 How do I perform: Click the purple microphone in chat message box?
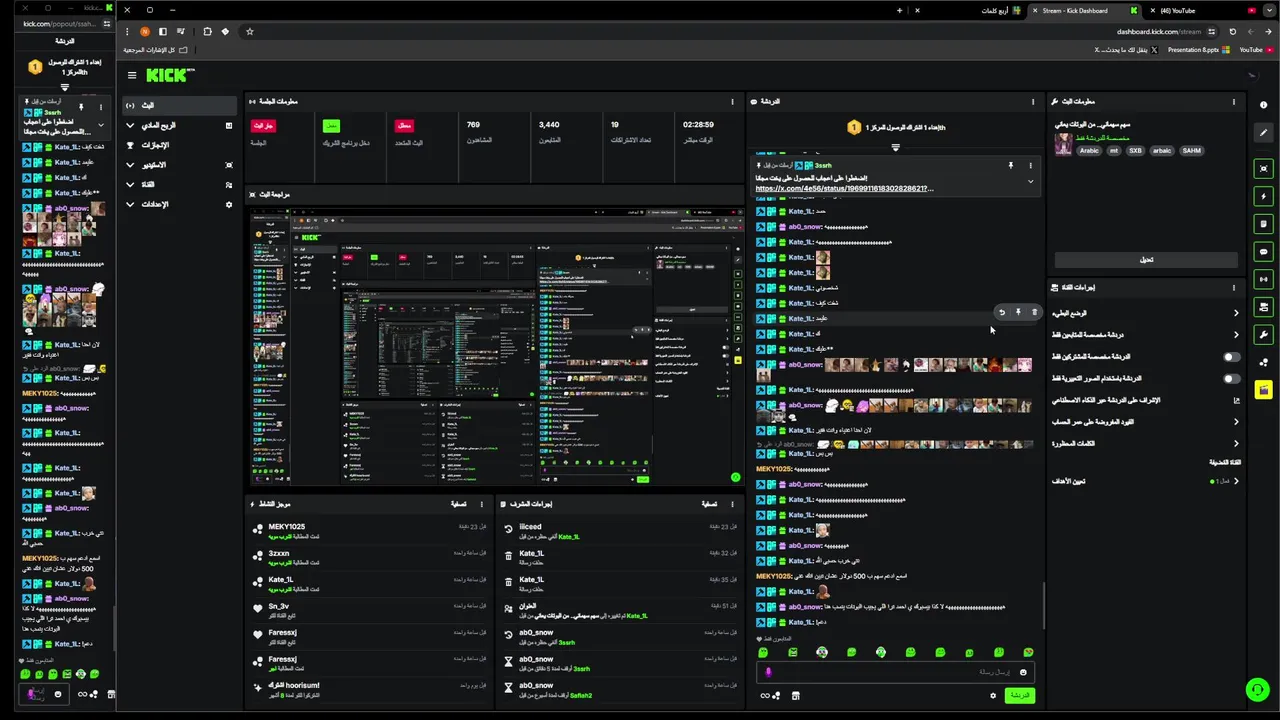click(x=768, y=672)
